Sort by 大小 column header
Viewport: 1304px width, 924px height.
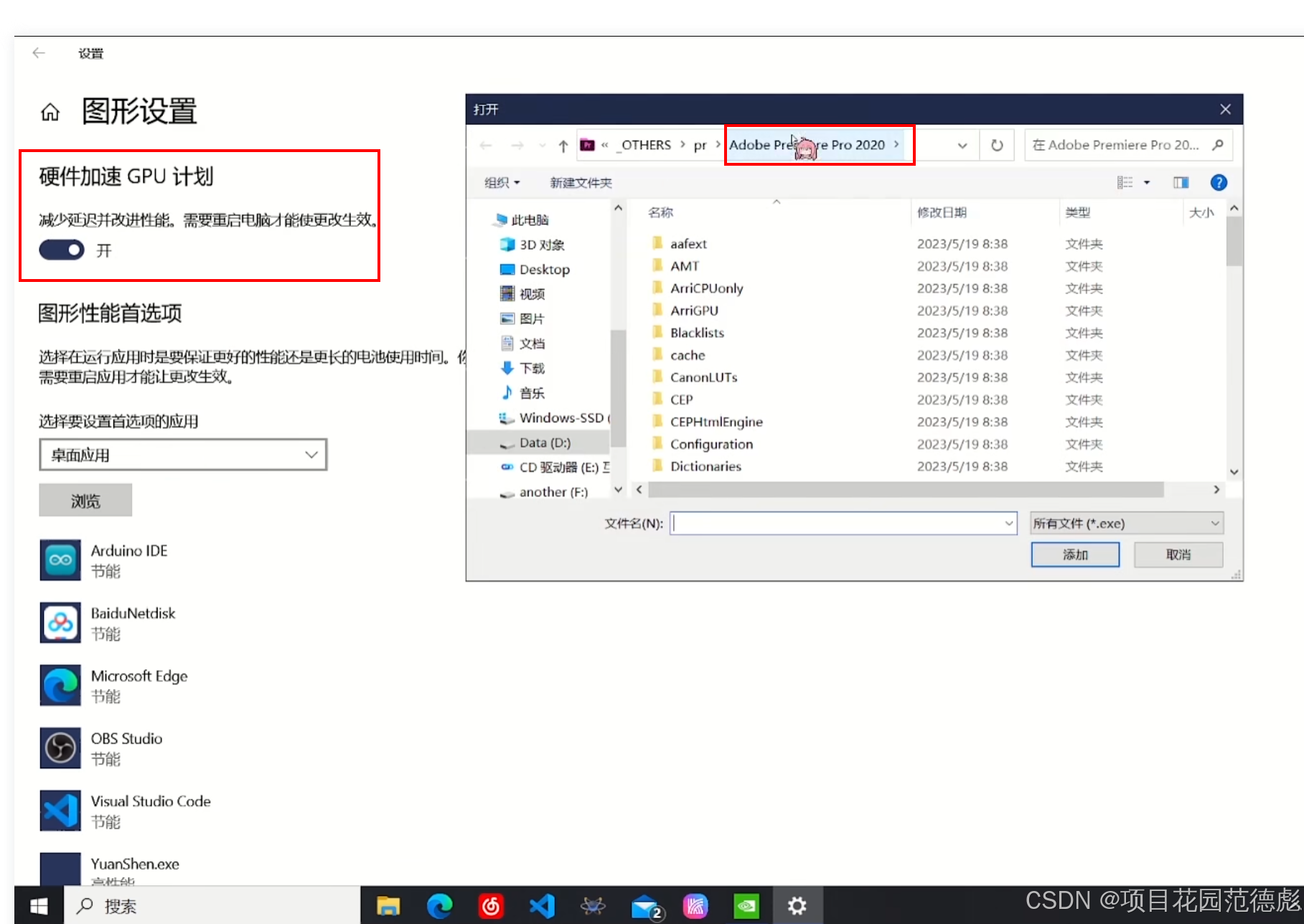[x=1201, y=212]
